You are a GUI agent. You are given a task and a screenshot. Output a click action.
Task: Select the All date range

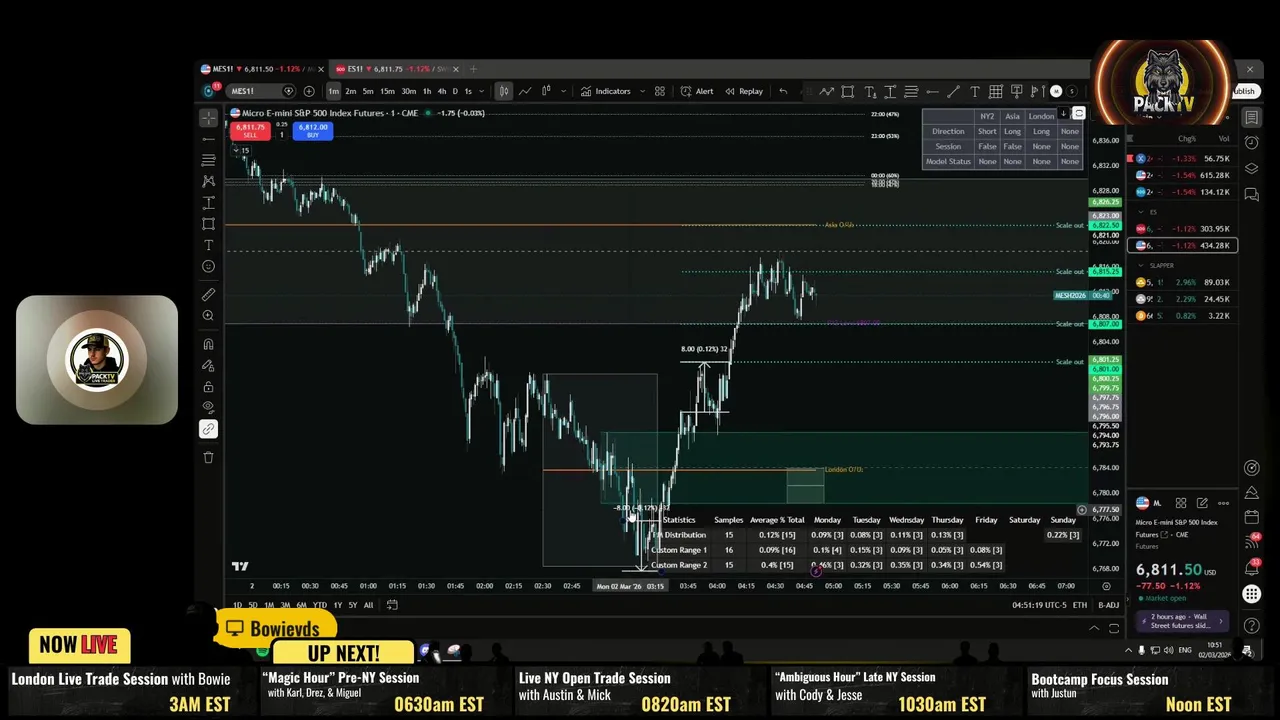(x=368, y=605)
